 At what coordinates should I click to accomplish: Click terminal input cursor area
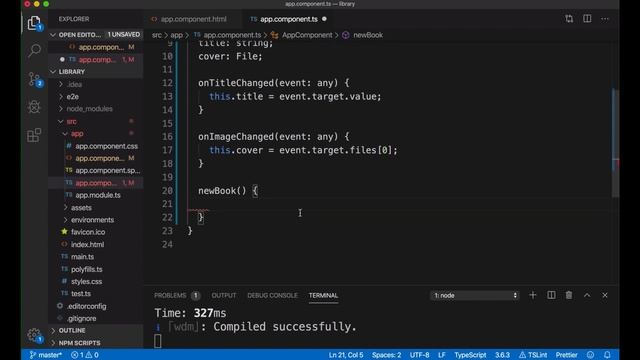(158, 341)
